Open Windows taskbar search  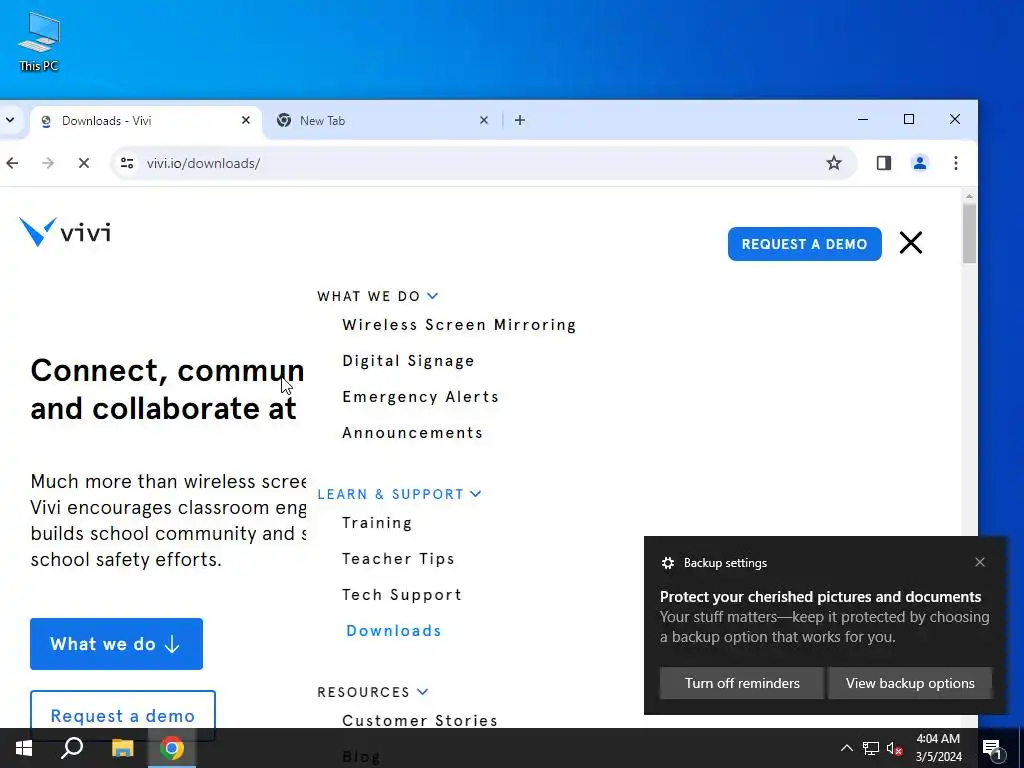tap(72, 748)
